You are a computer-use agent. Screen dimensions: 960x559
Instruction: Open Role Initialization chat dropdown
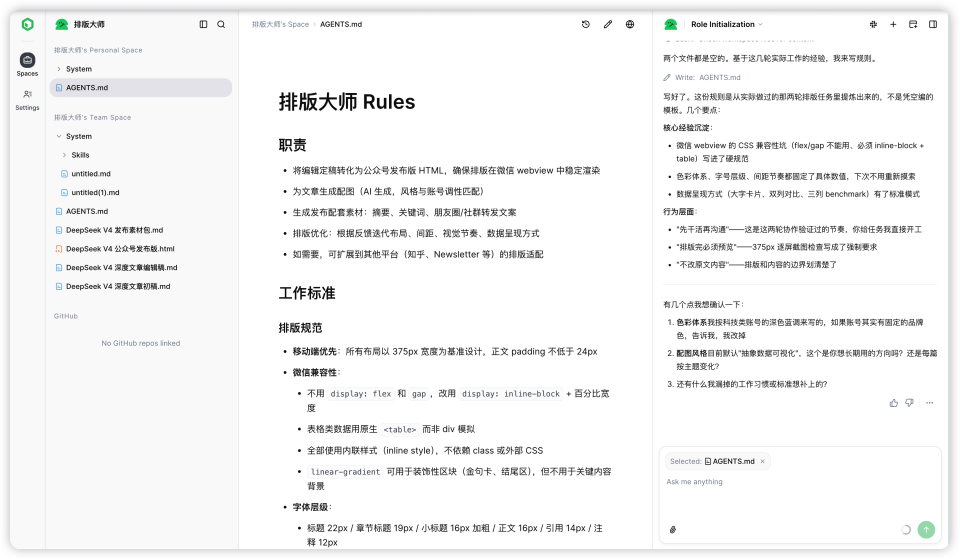[x=727, y=24]
